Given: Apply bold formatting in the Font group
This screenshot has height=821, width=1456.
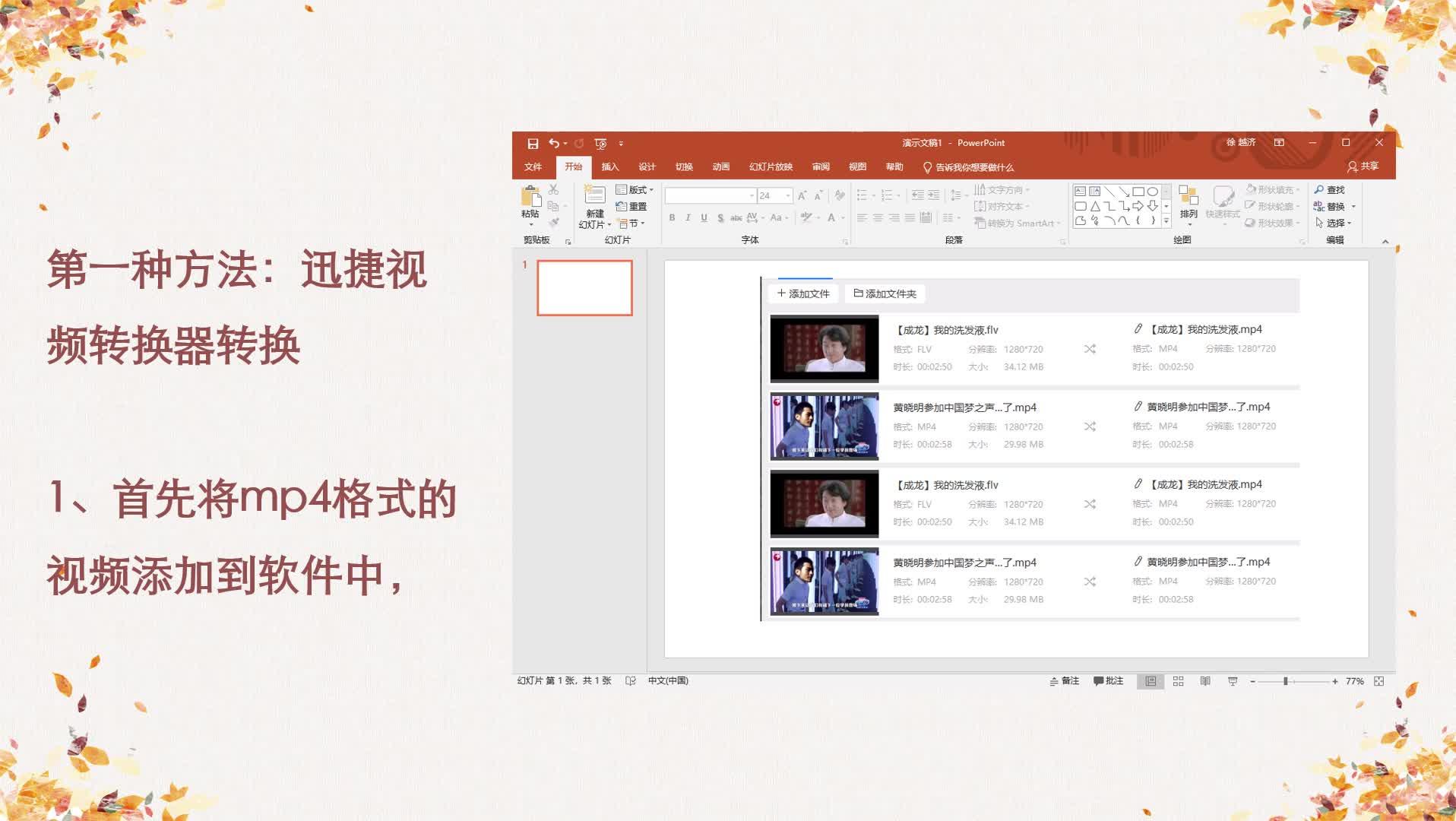Looking at the screenshot, I should 672,218.
